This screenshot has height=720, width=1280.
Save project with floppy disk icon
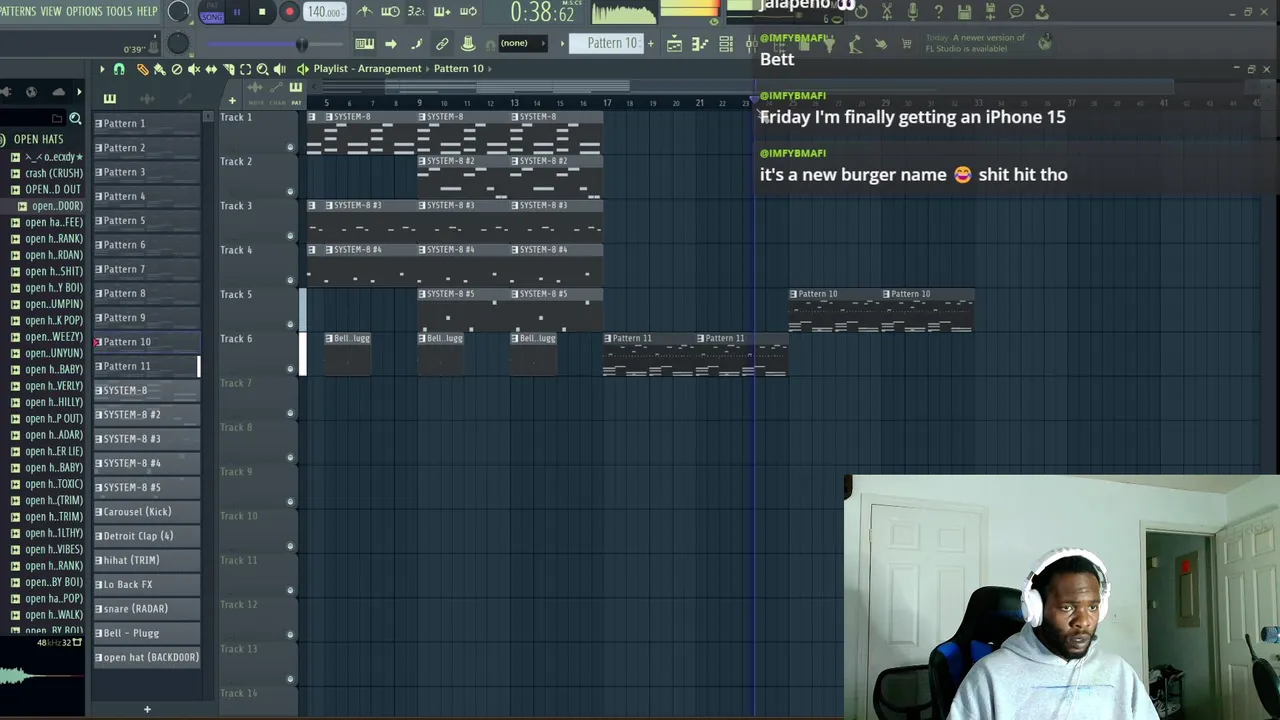[964, 12]
